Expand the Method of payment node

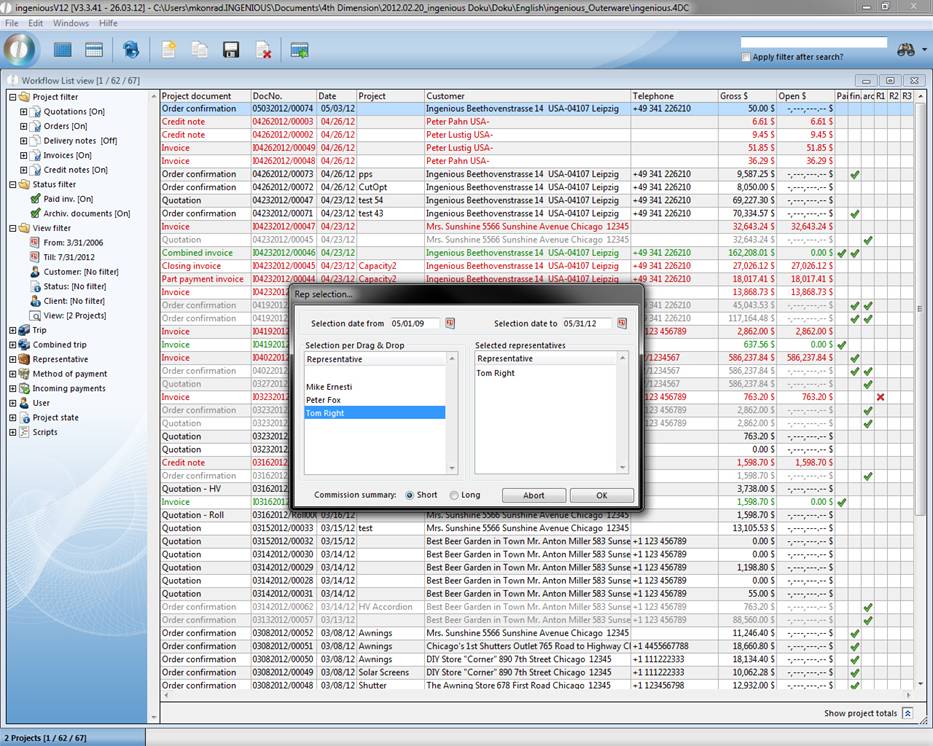pos(13,374)
